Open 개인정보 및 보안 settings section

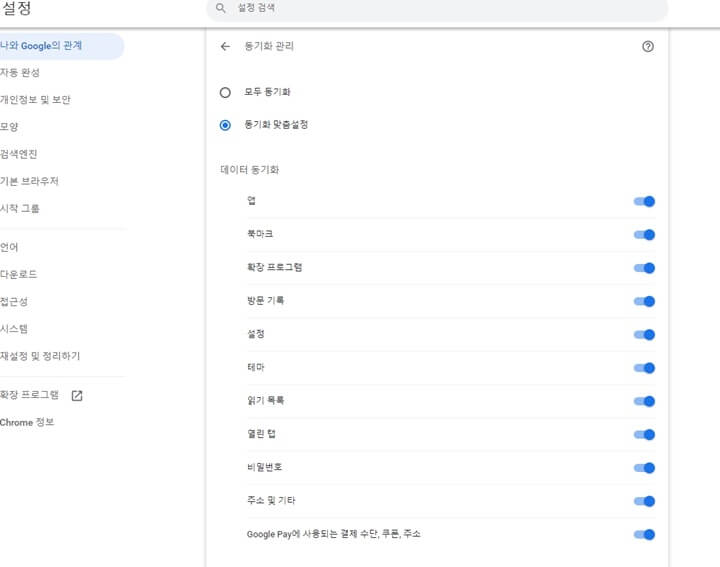click(x=35, y=100)
